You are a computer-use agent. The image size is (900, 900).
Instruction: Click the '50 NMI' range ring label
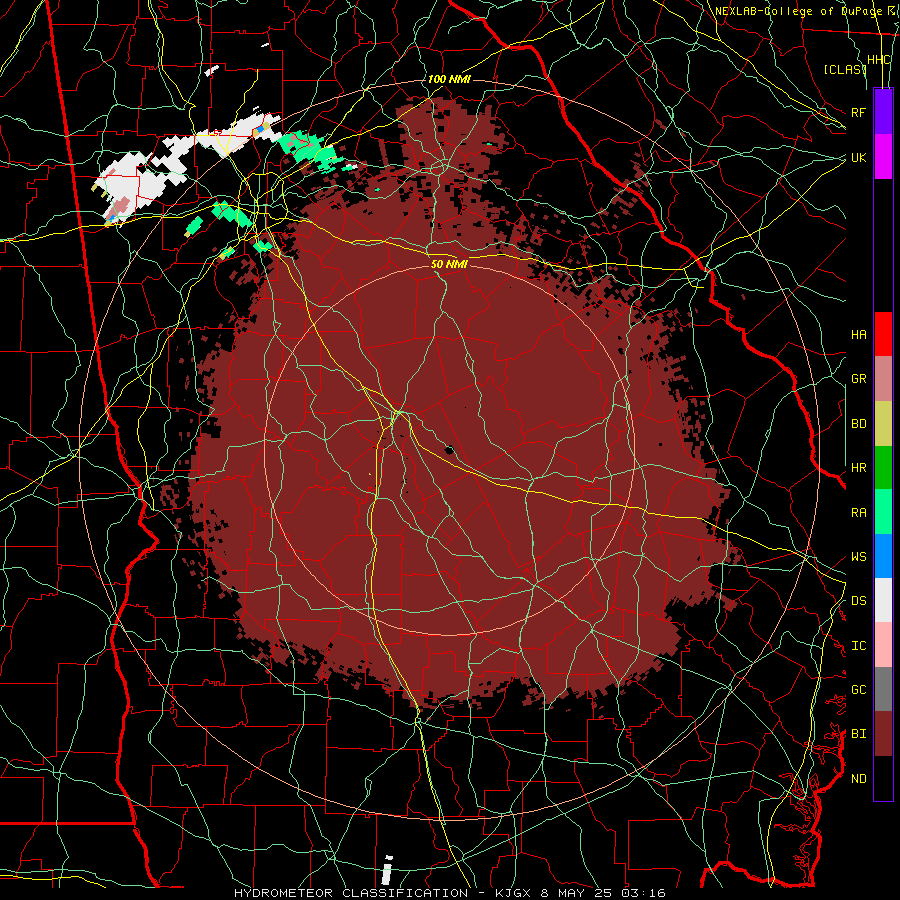click(449, 264)
